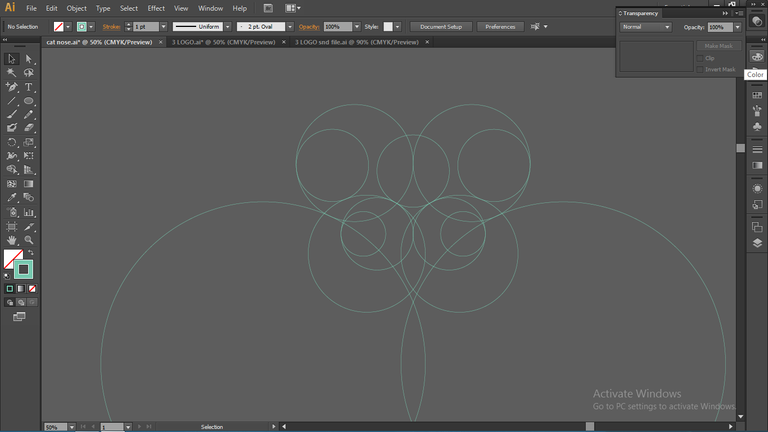Screen dimensions: 768x432
Task: Set paint to None mode button
Action: [32, 289]
